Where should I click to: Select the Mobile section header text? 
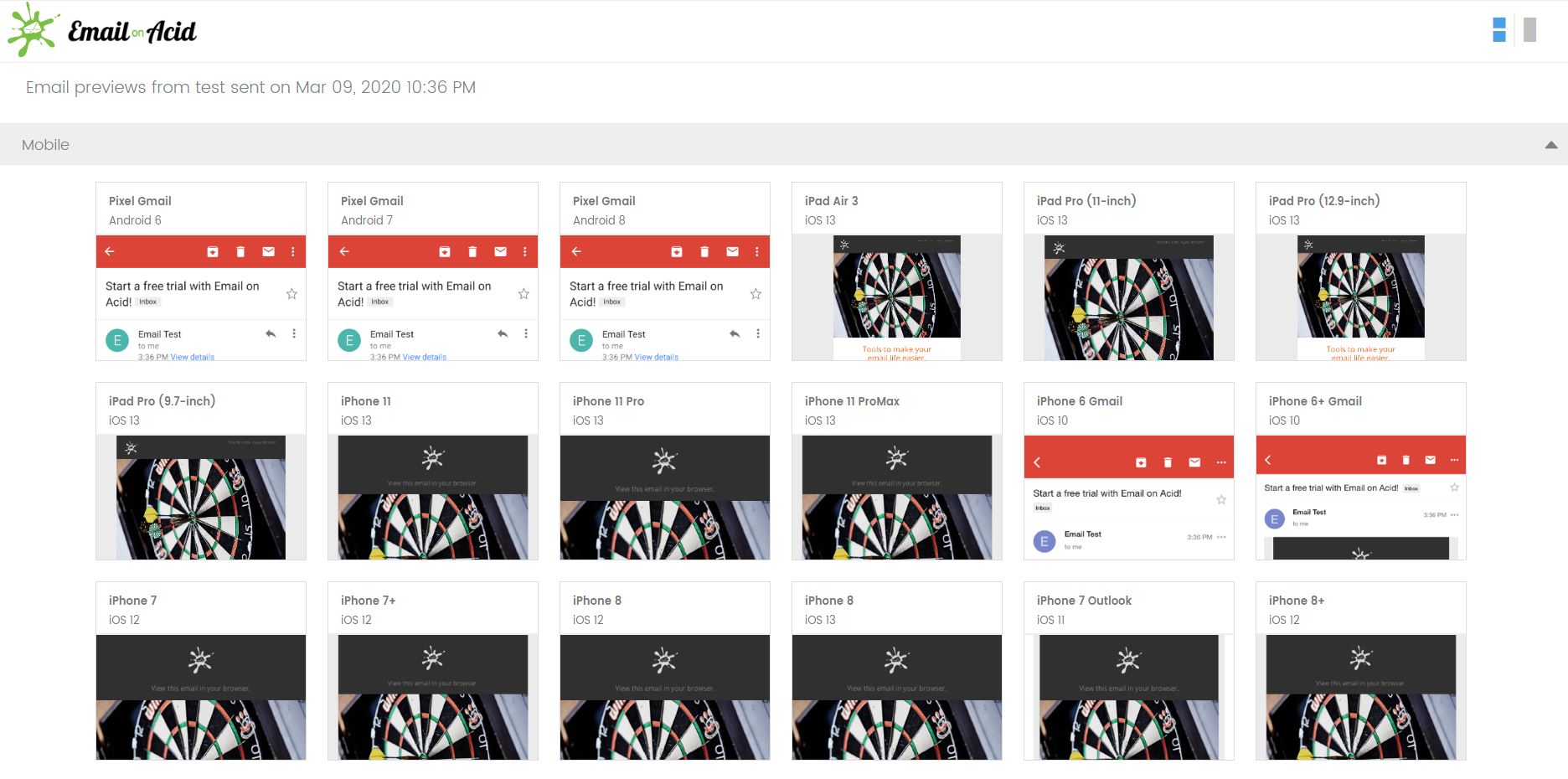[45, 145]
